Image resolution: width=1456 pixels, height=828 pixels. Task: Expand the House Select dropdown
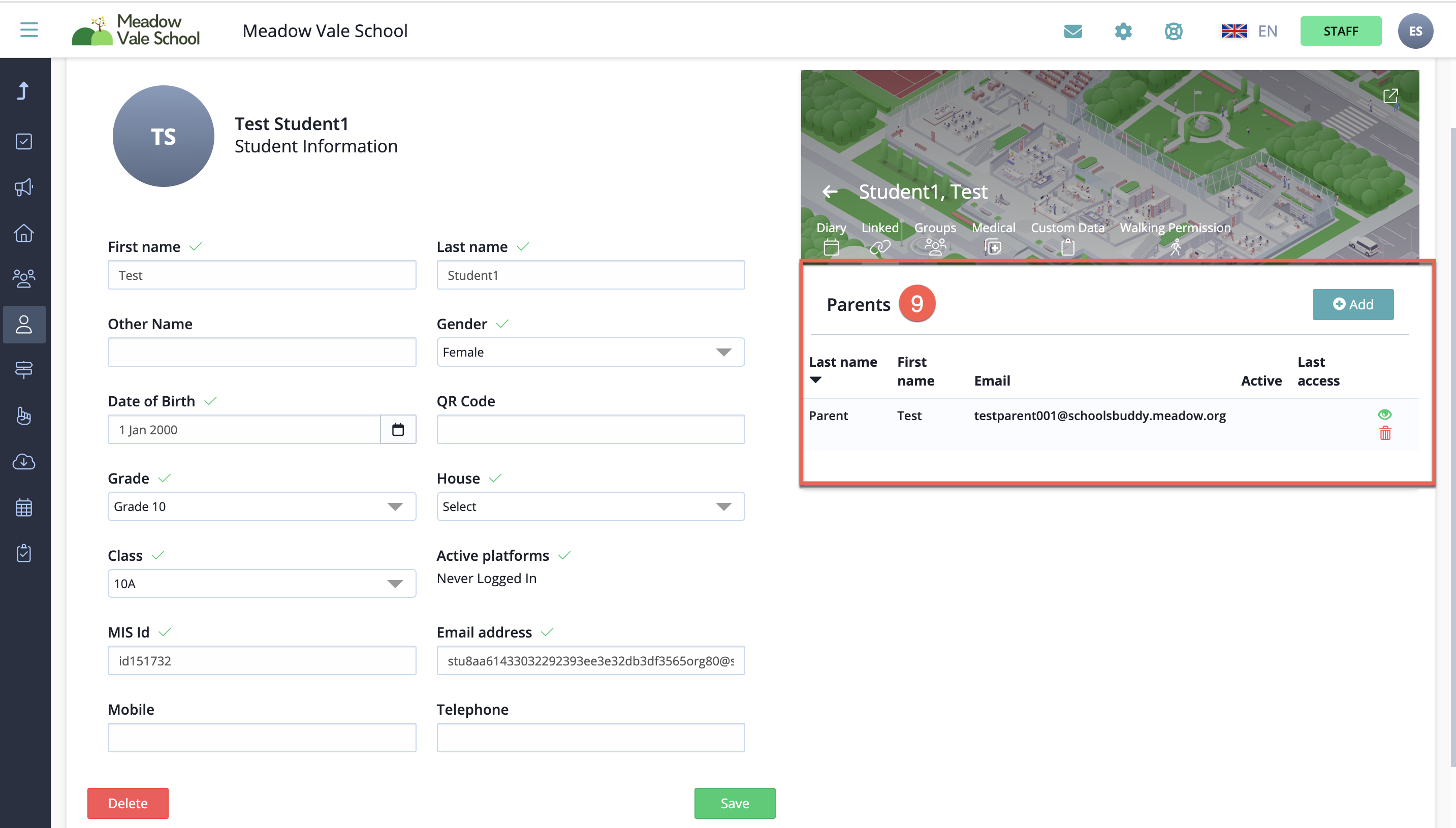590,506
